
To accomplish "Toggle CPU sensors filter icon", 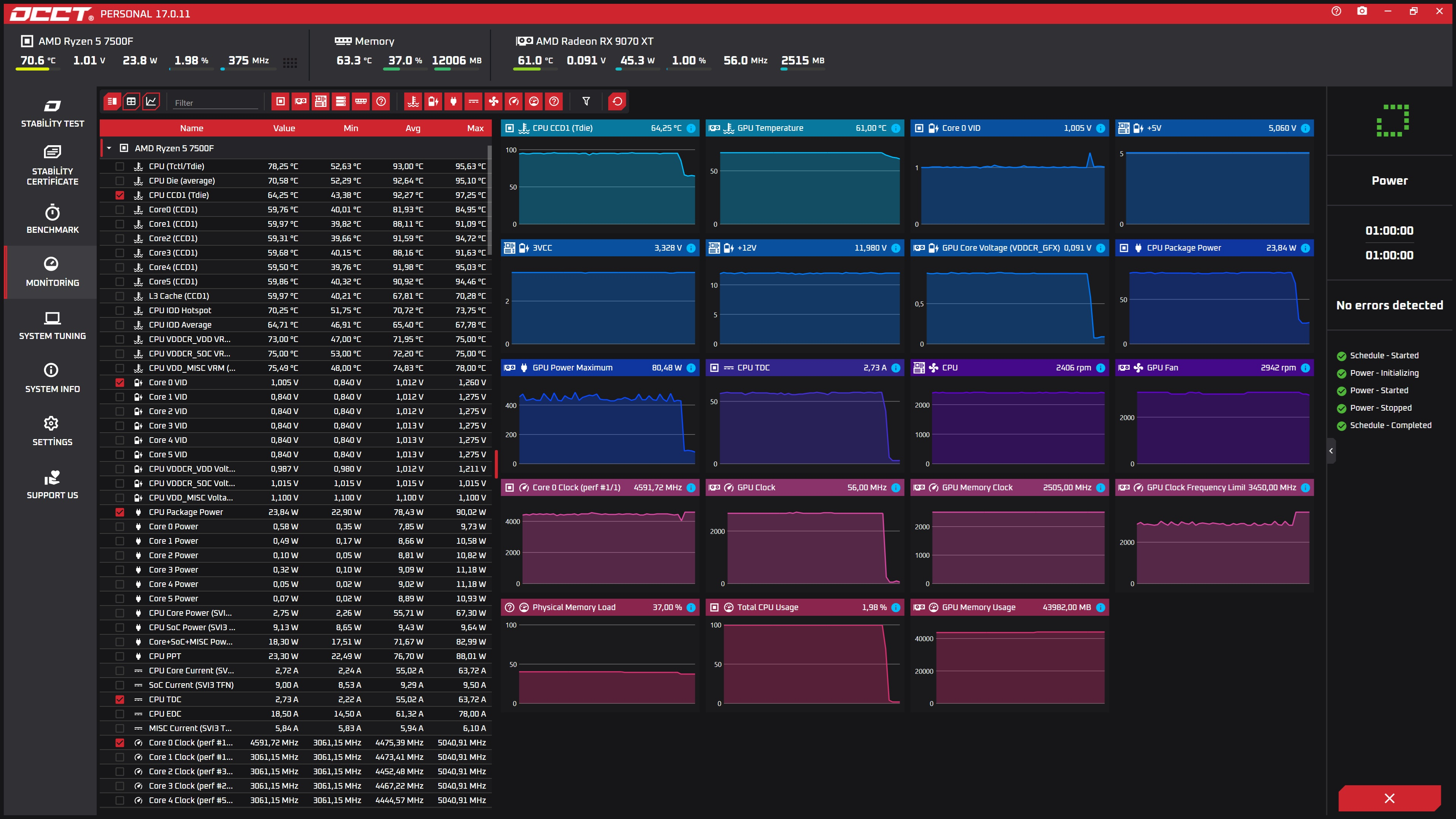I will 280,102.
